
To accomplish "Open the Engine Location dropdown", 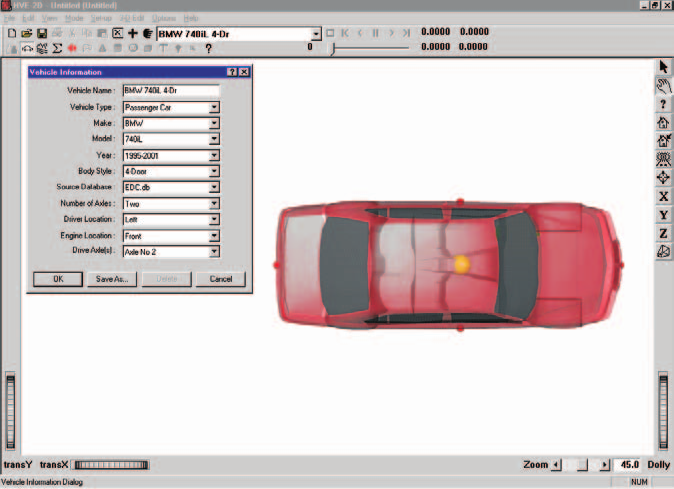I will (214, 236).
